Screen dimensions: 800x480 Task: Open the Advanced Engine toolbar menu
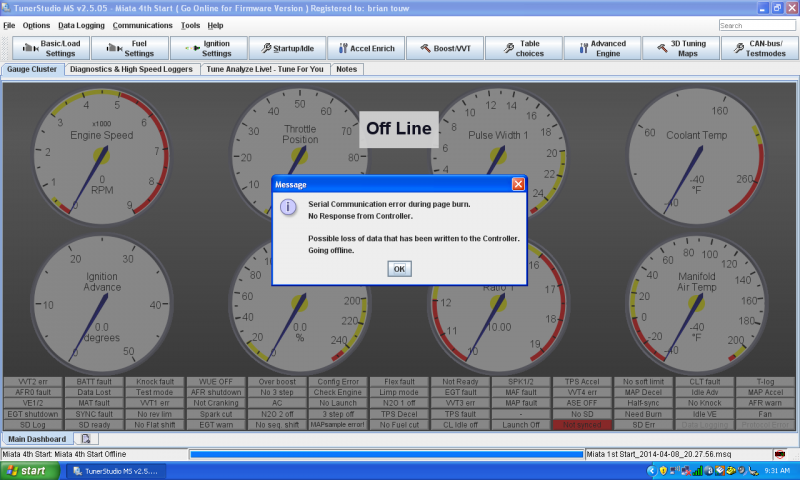pyautogui.click(x=602, y=48)
